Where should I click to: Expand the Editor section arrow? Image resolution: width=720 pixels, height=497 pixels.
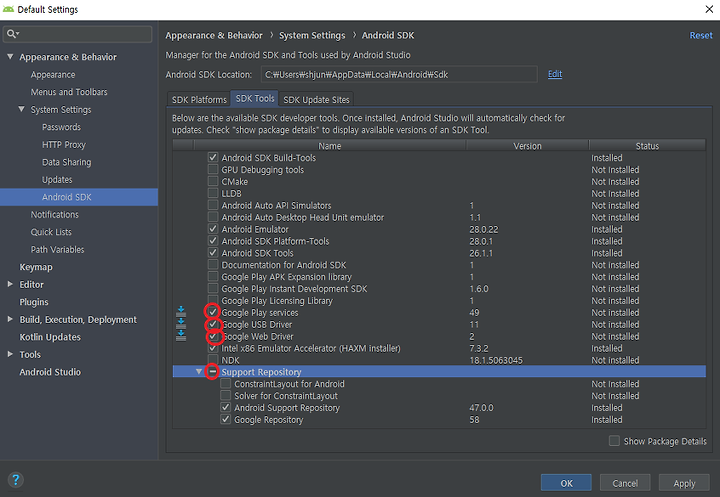click(x=10, y=284)
